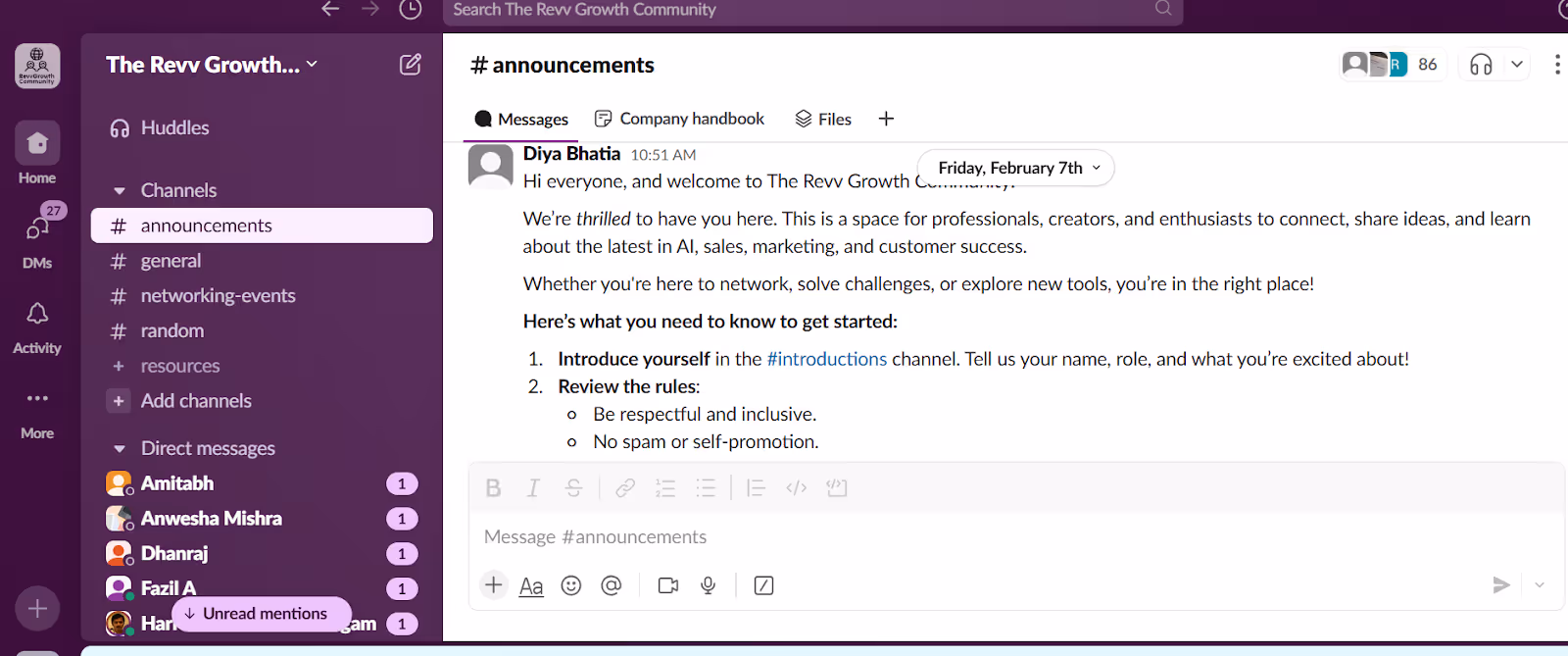Image resolution: width=1568 pixels, height=656 pixels.
Task: Open the Friday, February 7th date dropdown
Action: point(1016,168)
